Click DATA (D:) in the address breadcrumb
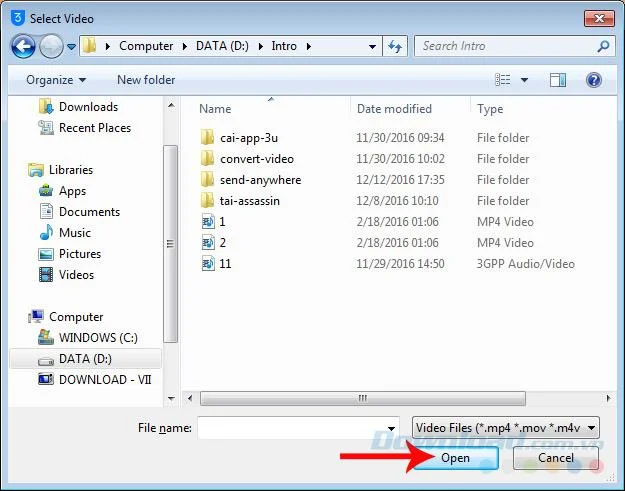 coord(222,46)
